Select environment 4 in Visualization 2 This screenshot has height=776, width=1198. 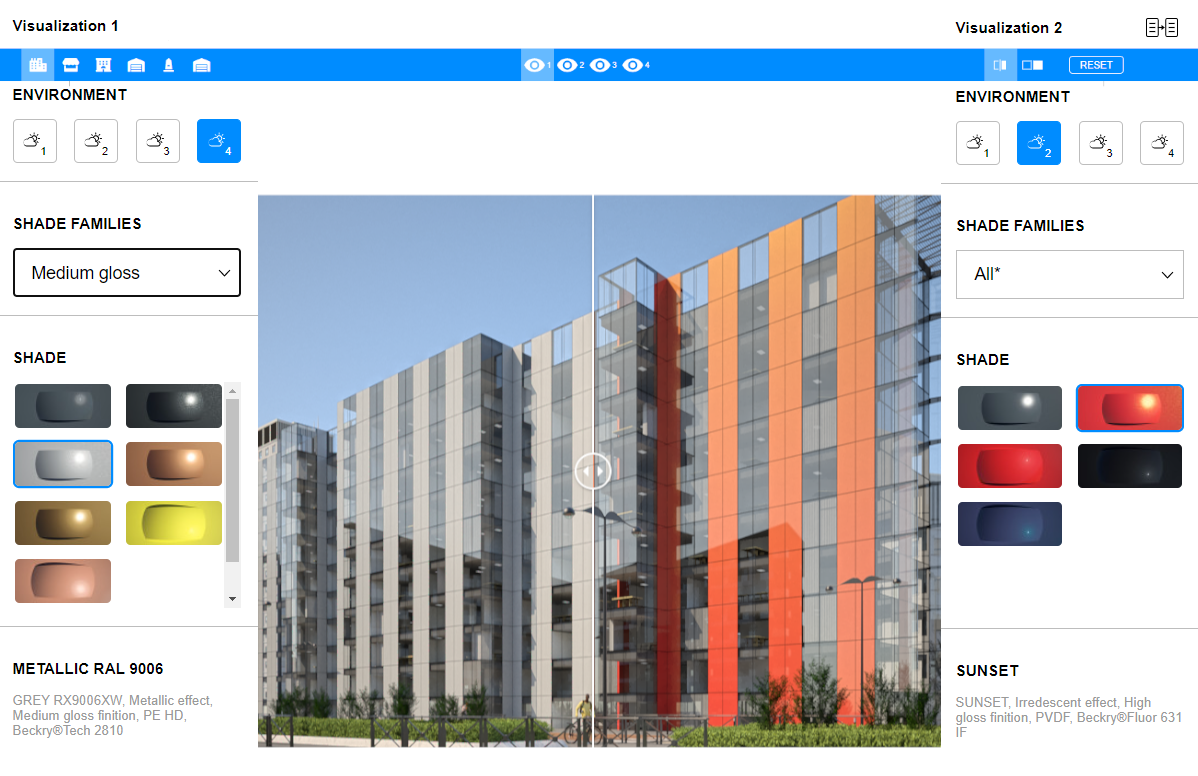click(x=1161, y=143)
